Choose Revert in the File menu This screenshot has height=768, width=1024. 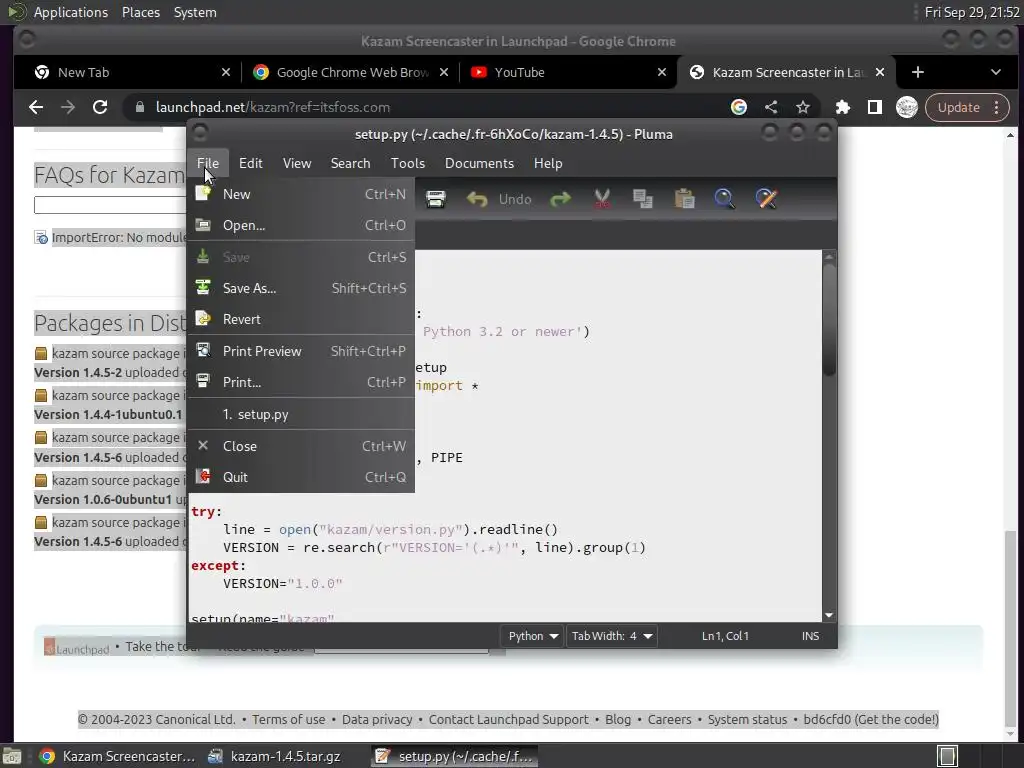tap(301, 319)
